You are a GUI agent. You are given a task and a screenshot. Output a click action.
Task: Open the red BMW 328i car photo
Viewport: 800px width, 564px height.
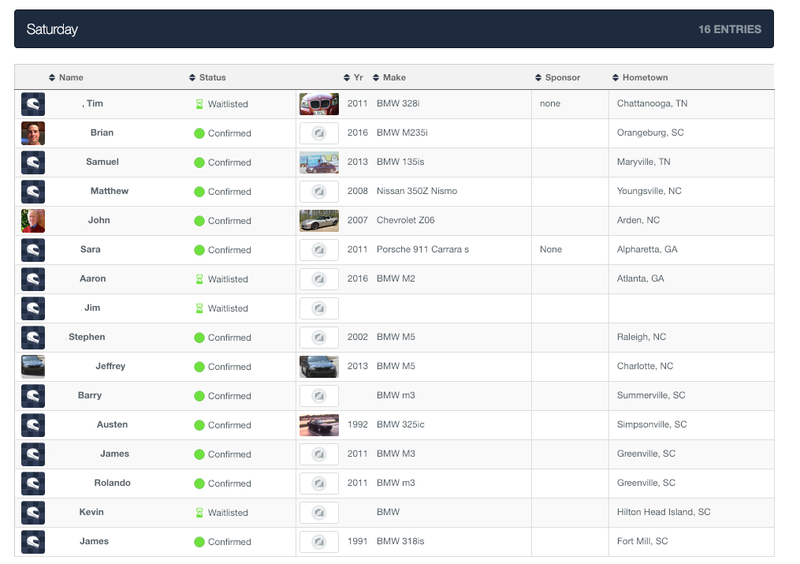(319, 104)
